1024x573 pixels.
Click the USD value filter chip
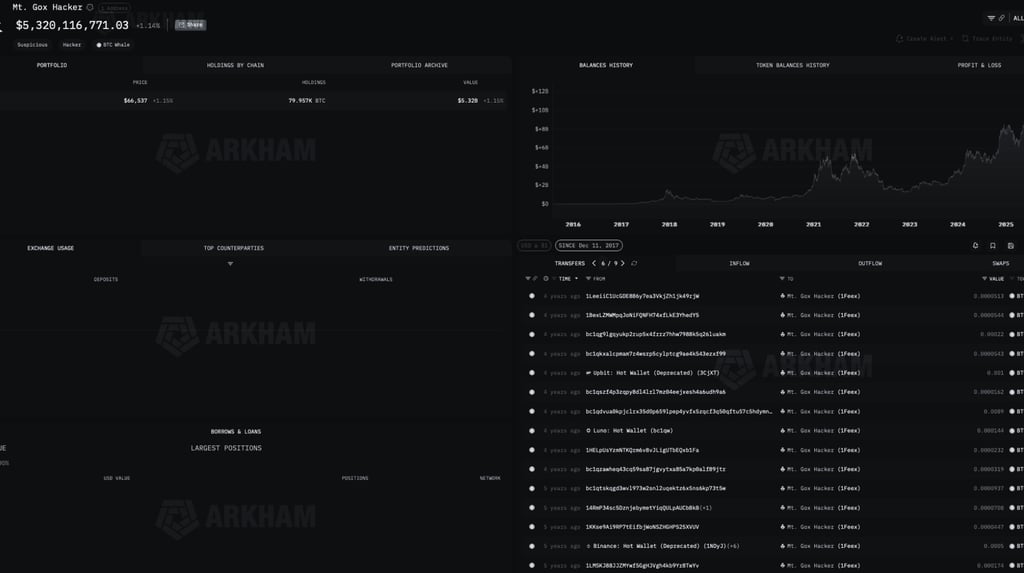[534, 246]
